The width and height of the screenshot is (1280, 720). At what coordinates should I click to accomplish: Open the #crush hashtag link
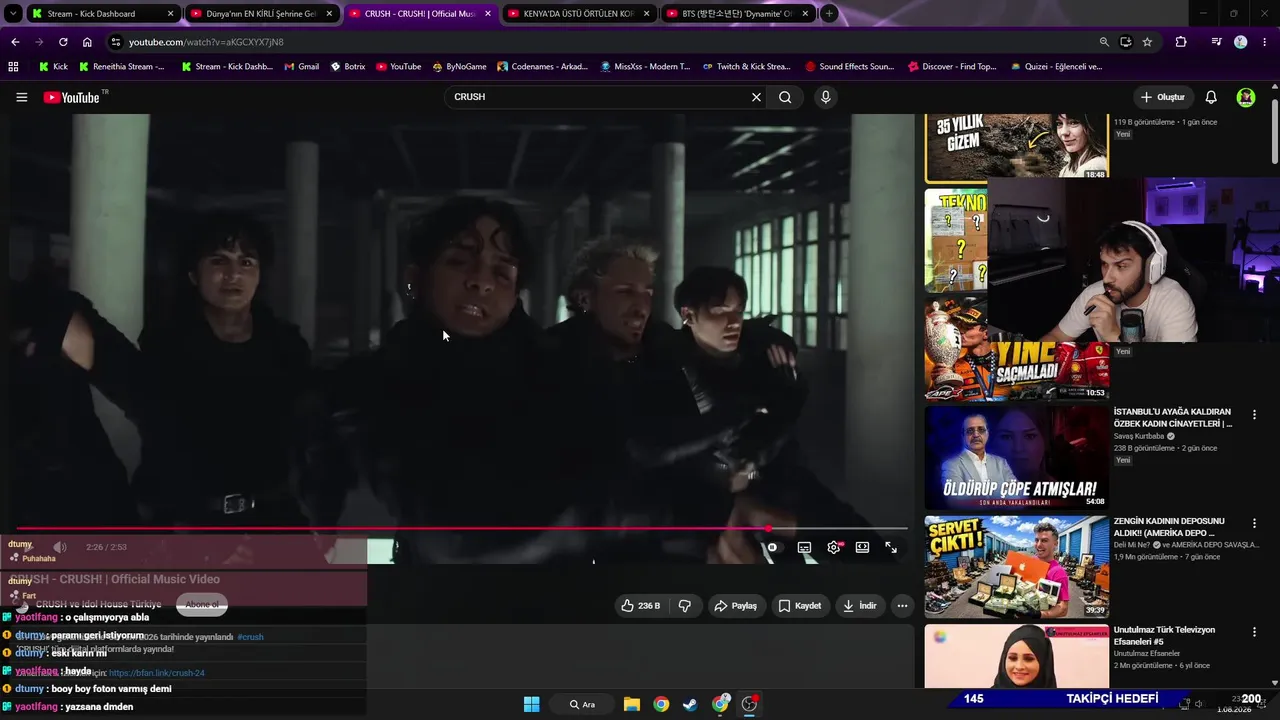[x=250, y=637]
